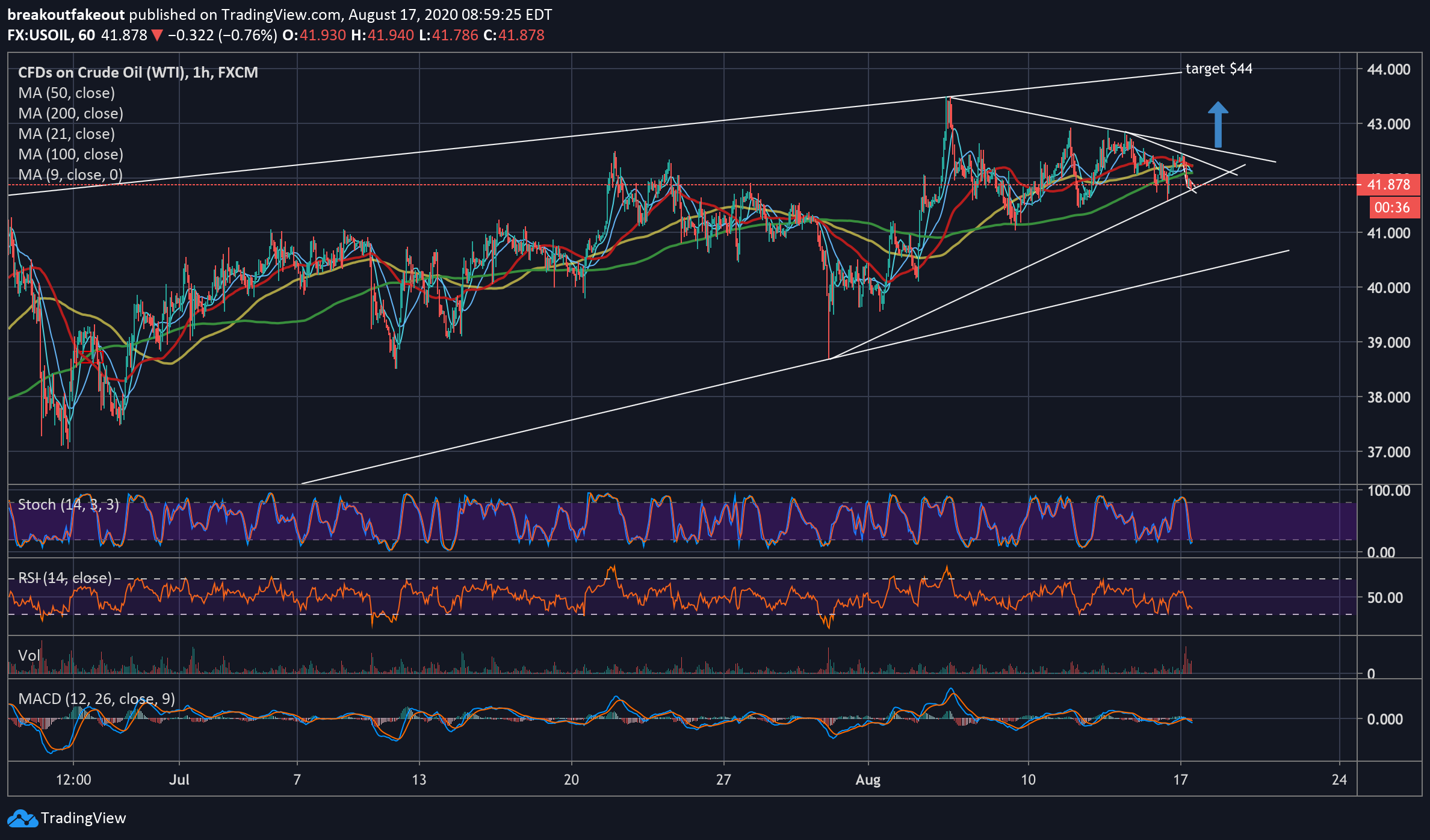The height and width of the screenshot is (840, 1430).
Task: Click the 44.000 price axis label
Action: 1388,70
